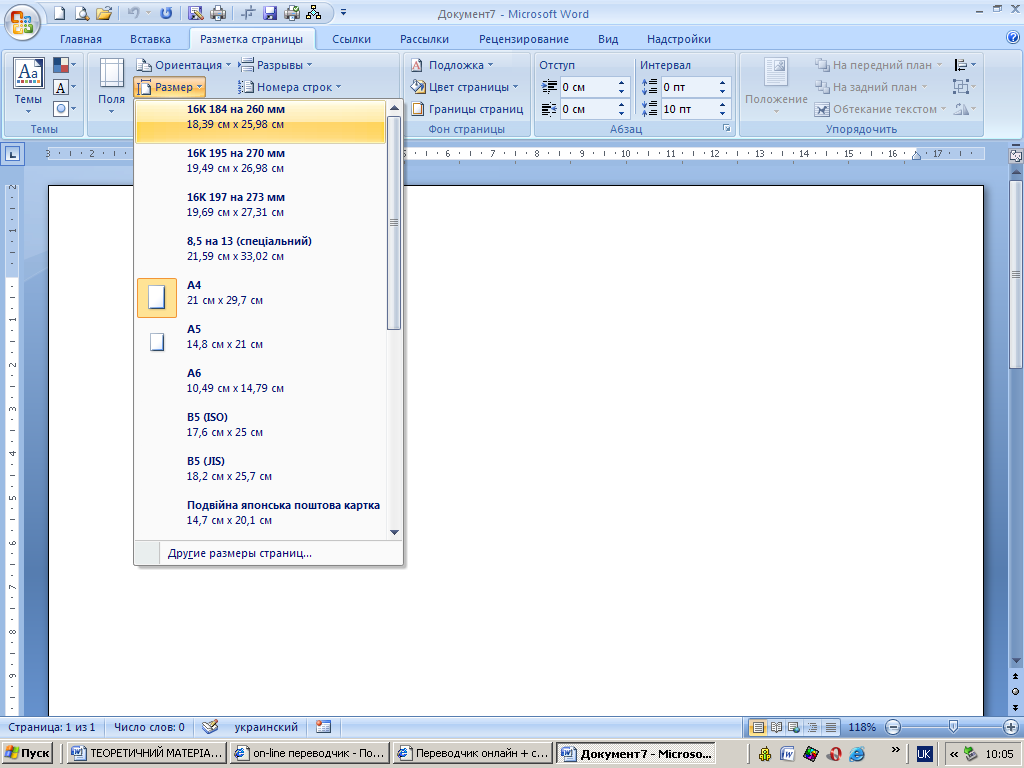Click the zoom in plus button

pos(1012,727)
